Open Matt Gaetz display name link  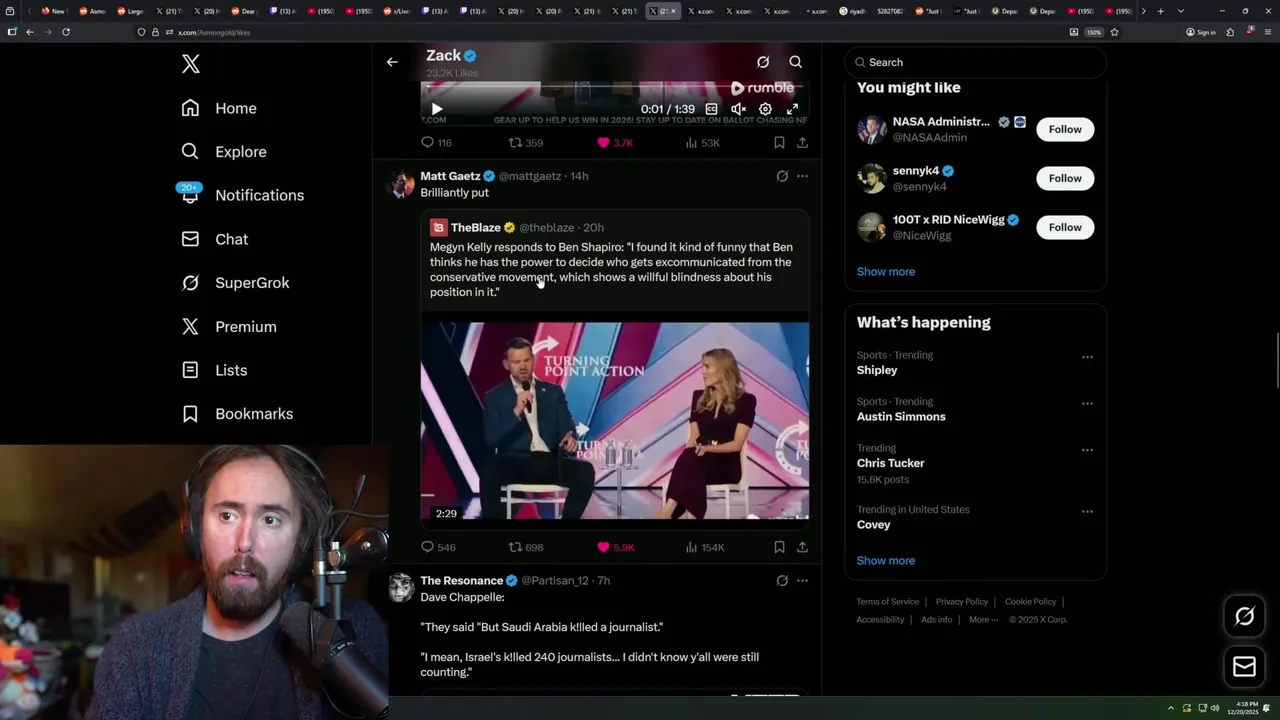(x=450, y=176)
